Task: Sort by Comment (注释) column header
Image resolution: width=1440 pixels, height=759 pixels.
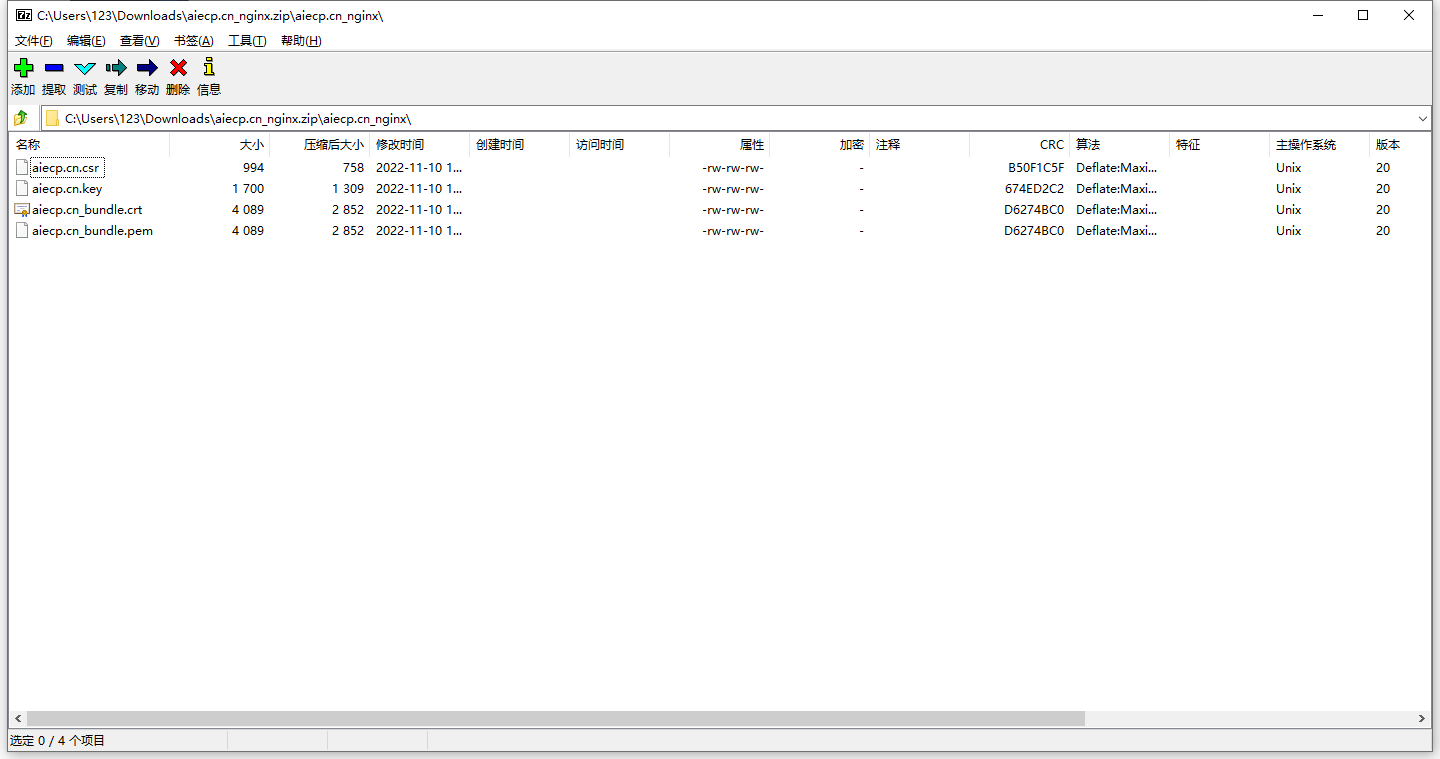Action: [x=919, y=145]
